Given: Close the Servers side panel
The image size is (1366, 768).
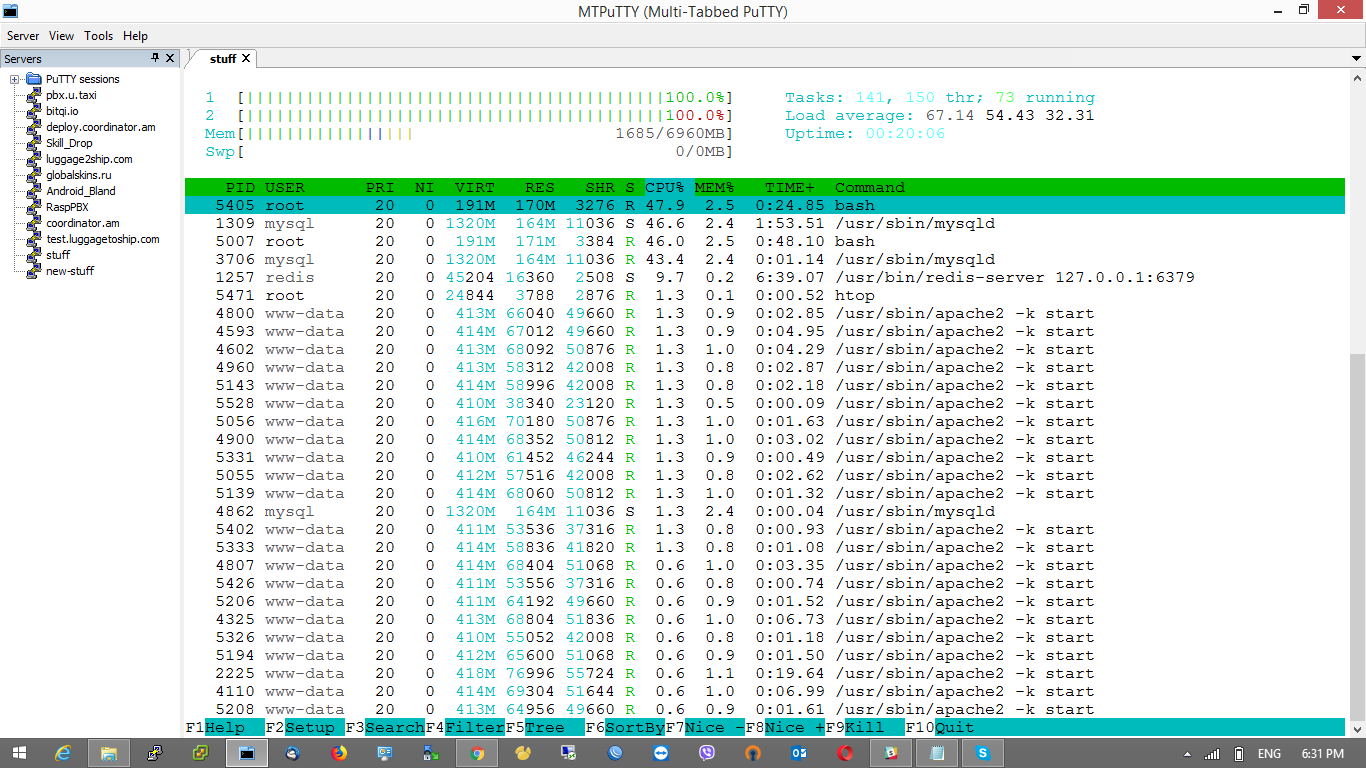Looking at the screenshot, I should tap(170, 59).
